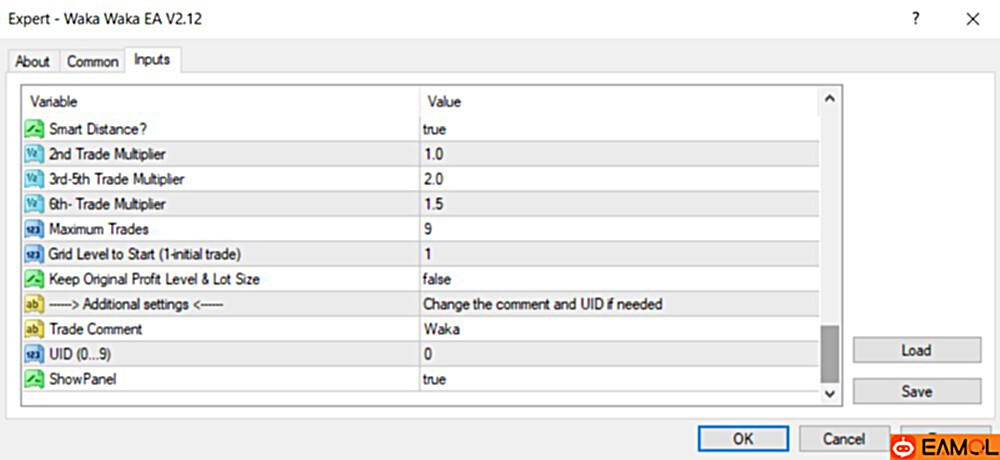Image resolution: width=1000 pixels, height=460 pixels.
Task: Select Grid Level to Start value 1
Action: pos(427,254)
